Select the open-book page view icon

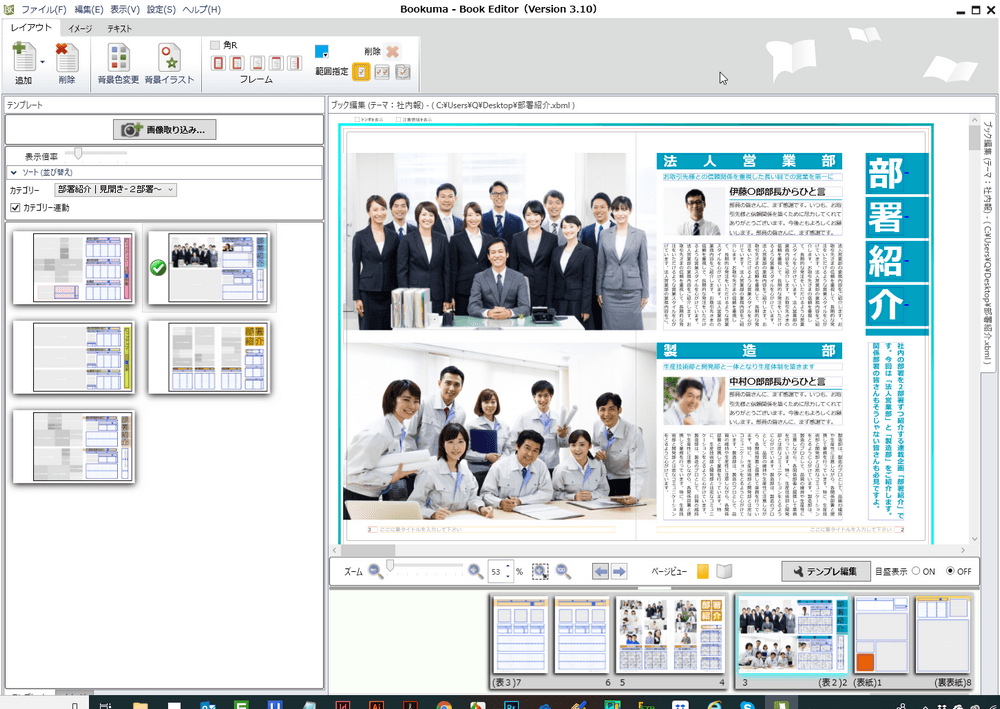point(724,570)
